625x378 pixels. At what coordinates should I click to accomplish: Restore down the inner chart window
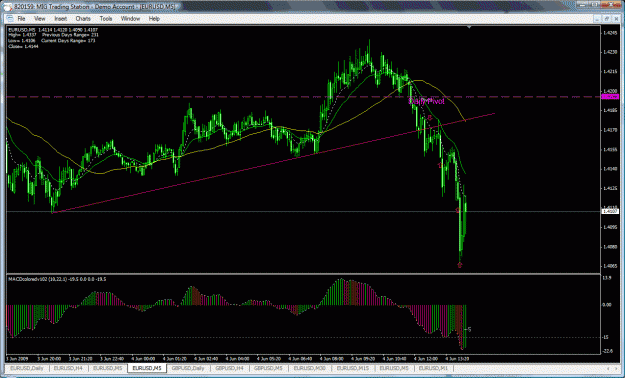point(607,19)
